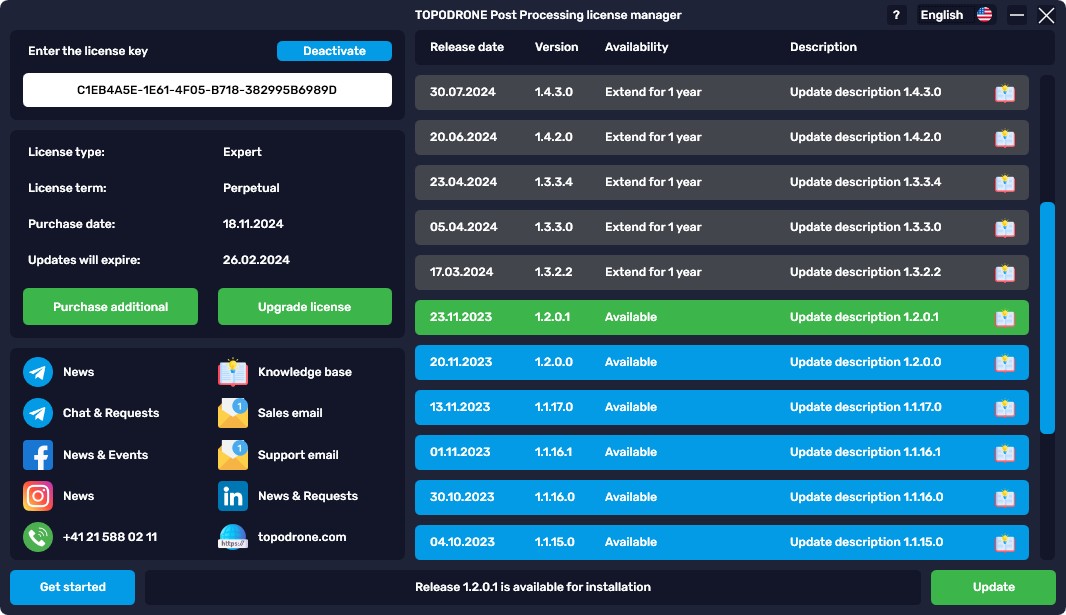Screen dimensions: 1066x615
Task: Click the 'Chat & Requests' label
Action: pos(111,413)
